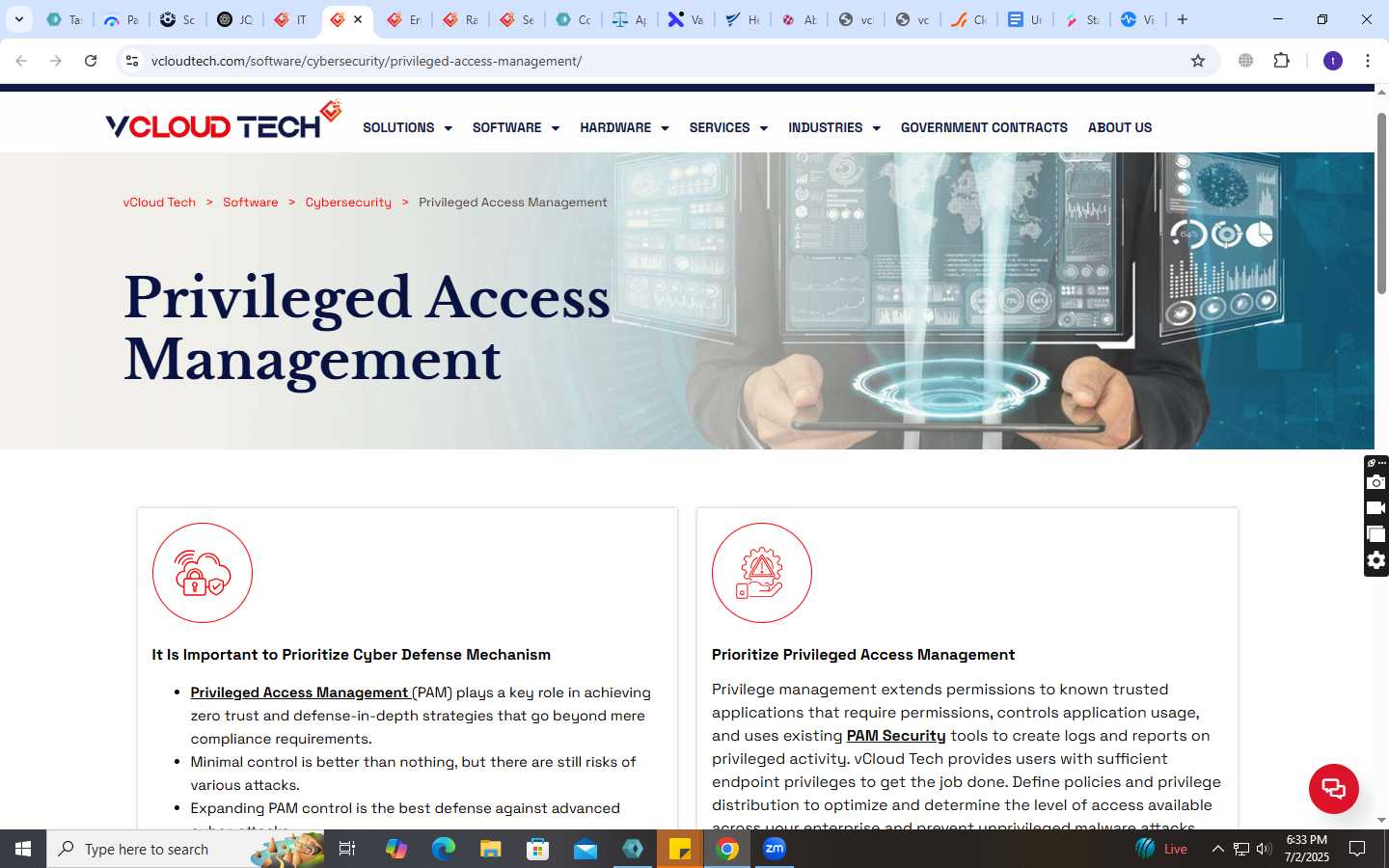The width and height of the screenshot is (1389, 868).
Task: Click the browser forward arrow
Action: point(56,61)
